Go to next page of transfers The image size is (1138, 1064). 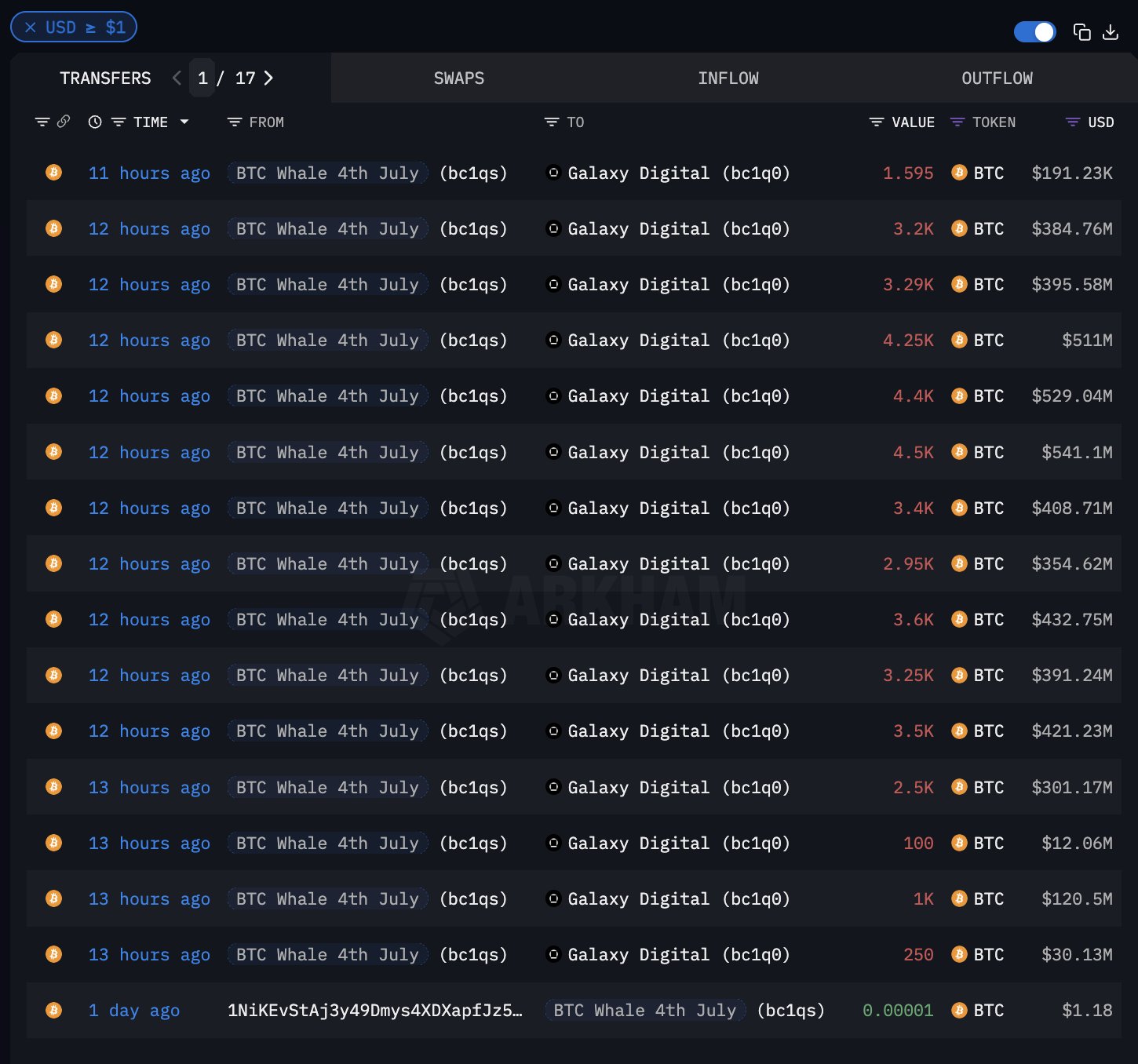pyautogui.click(x=268, y=78)
